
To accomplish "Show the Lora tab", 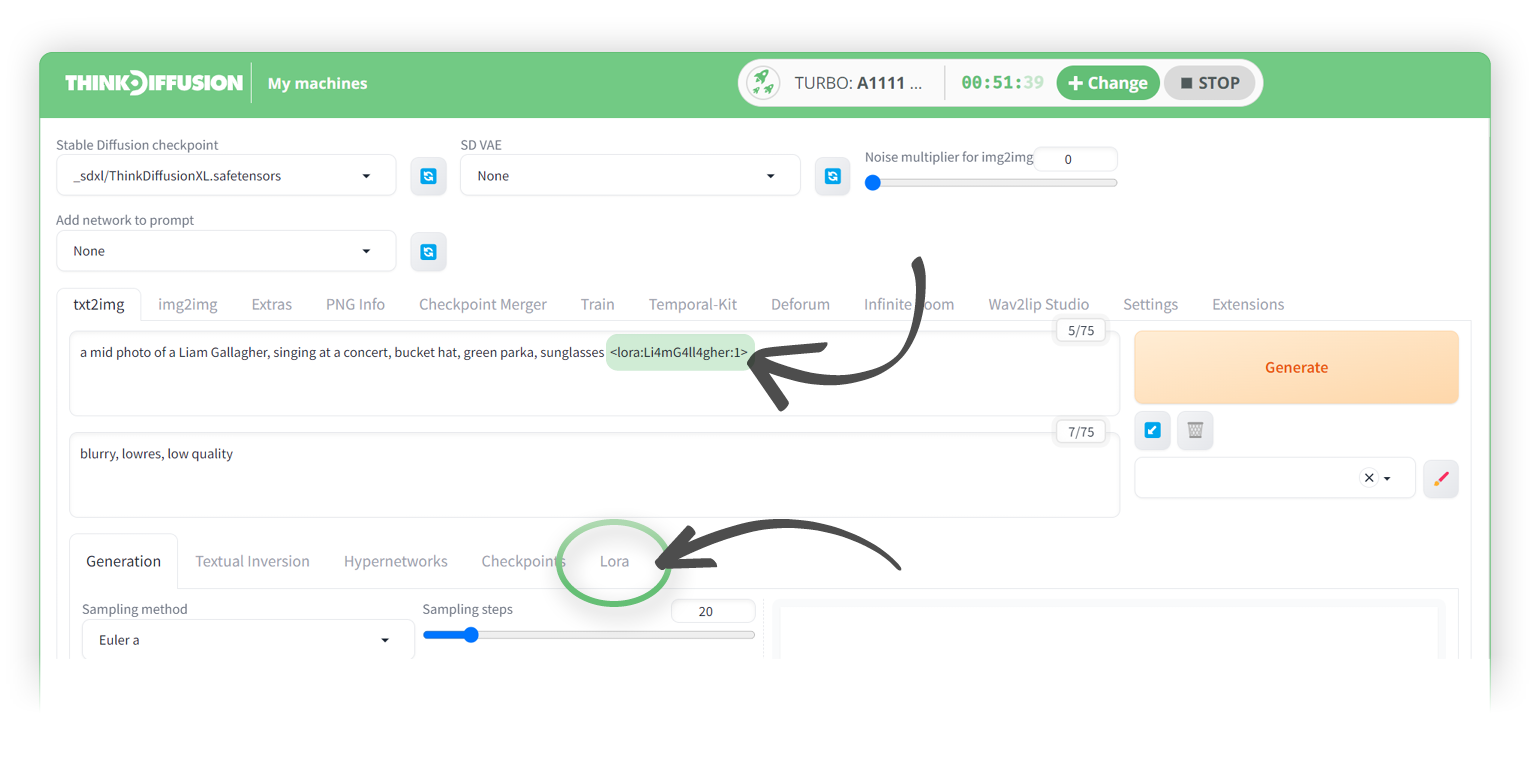I will [x=614, y=561].
